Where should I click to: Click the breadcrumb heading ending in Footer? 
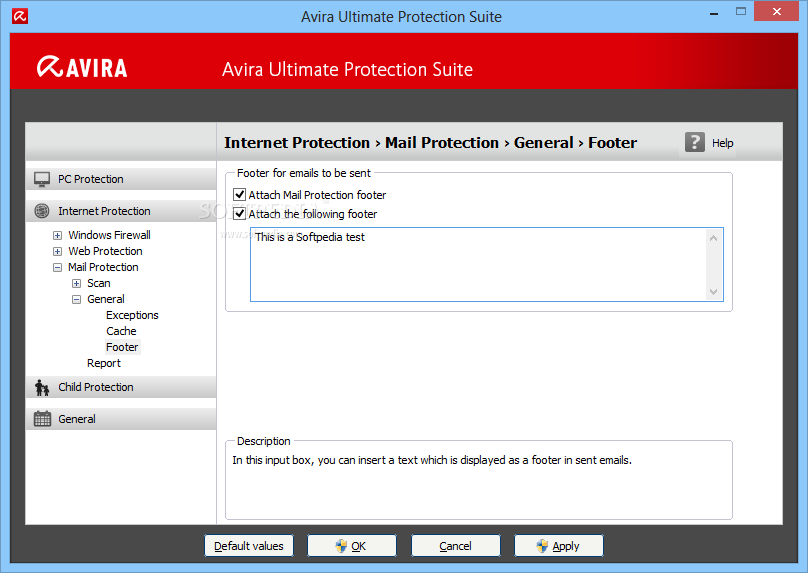(430, 142)
